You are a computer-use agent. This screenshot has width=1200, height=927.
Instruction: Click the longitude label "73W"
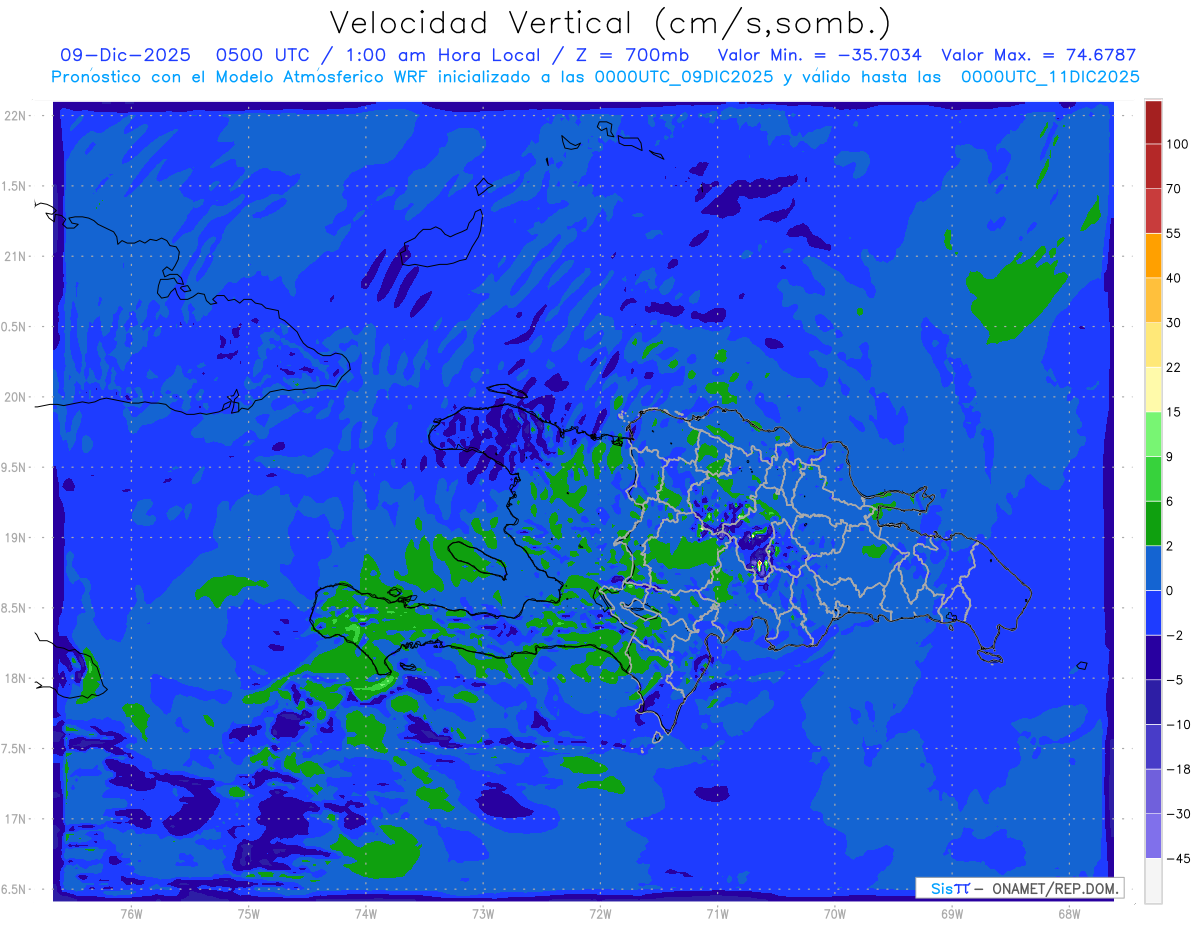483,913
